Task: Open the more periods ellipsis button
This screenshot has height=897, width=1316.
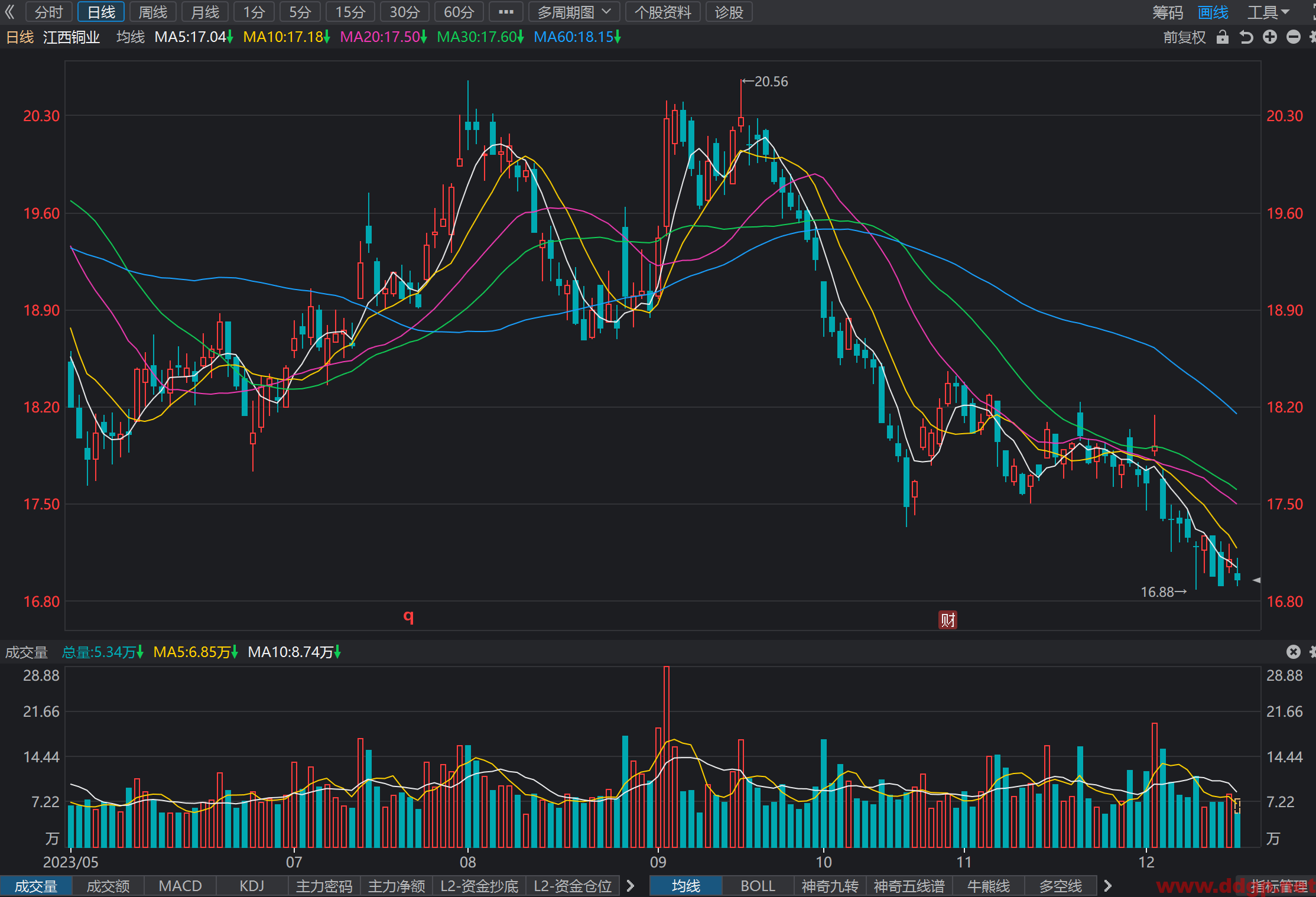Action: point(506,12)
